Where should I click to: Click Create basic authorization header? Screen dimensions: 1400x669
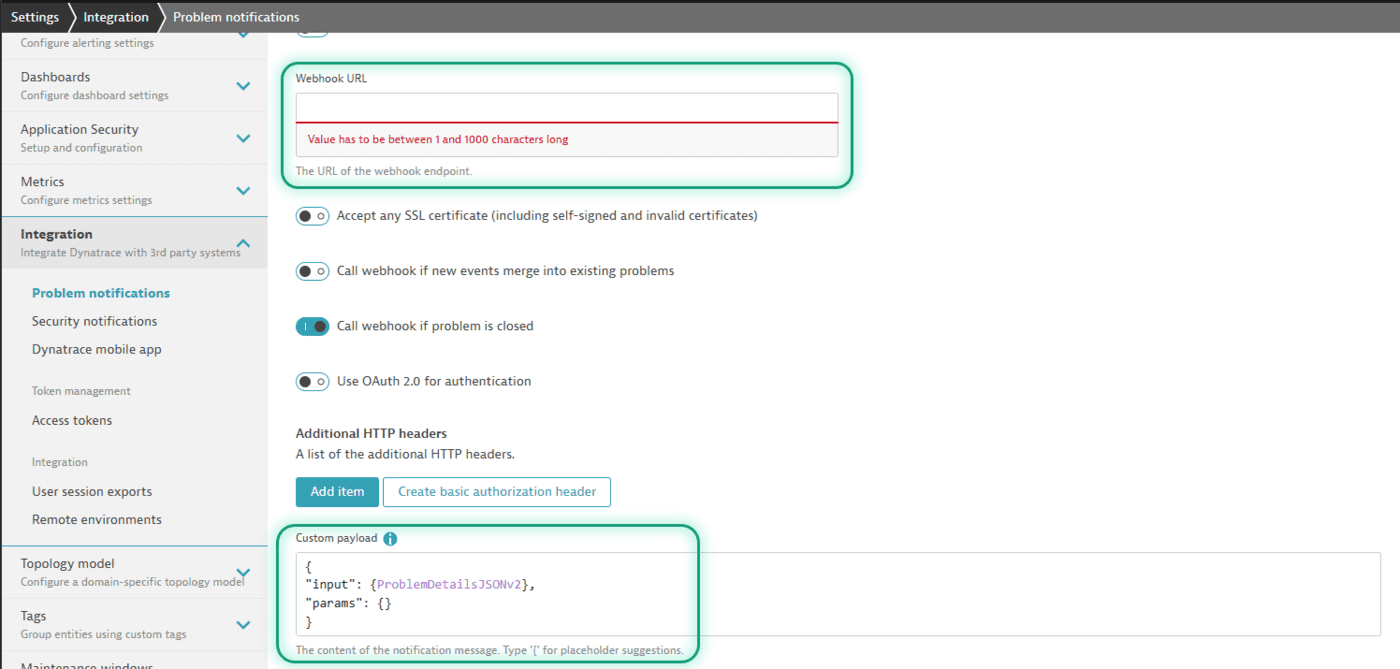496,491
